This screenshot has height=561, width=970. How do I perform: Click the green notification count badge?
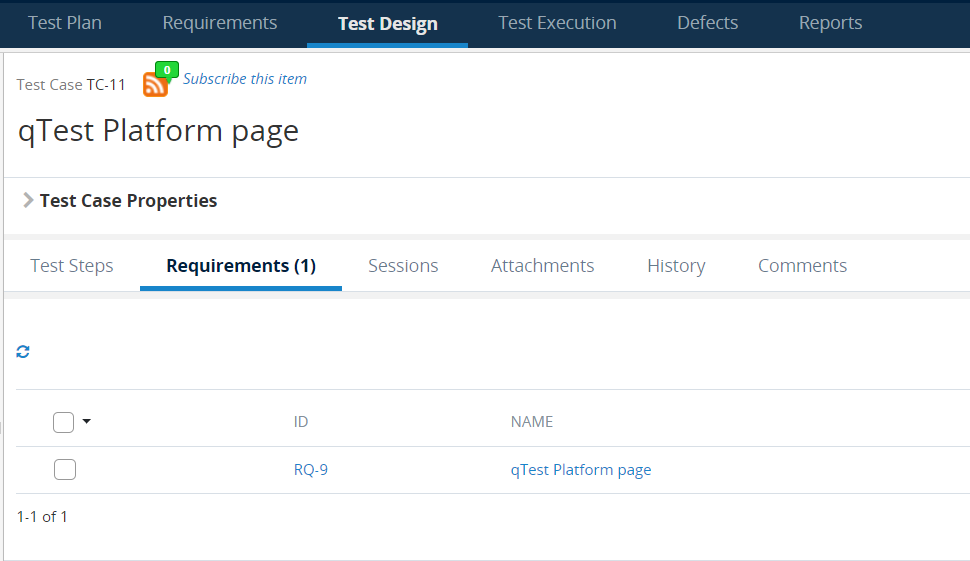167,70
